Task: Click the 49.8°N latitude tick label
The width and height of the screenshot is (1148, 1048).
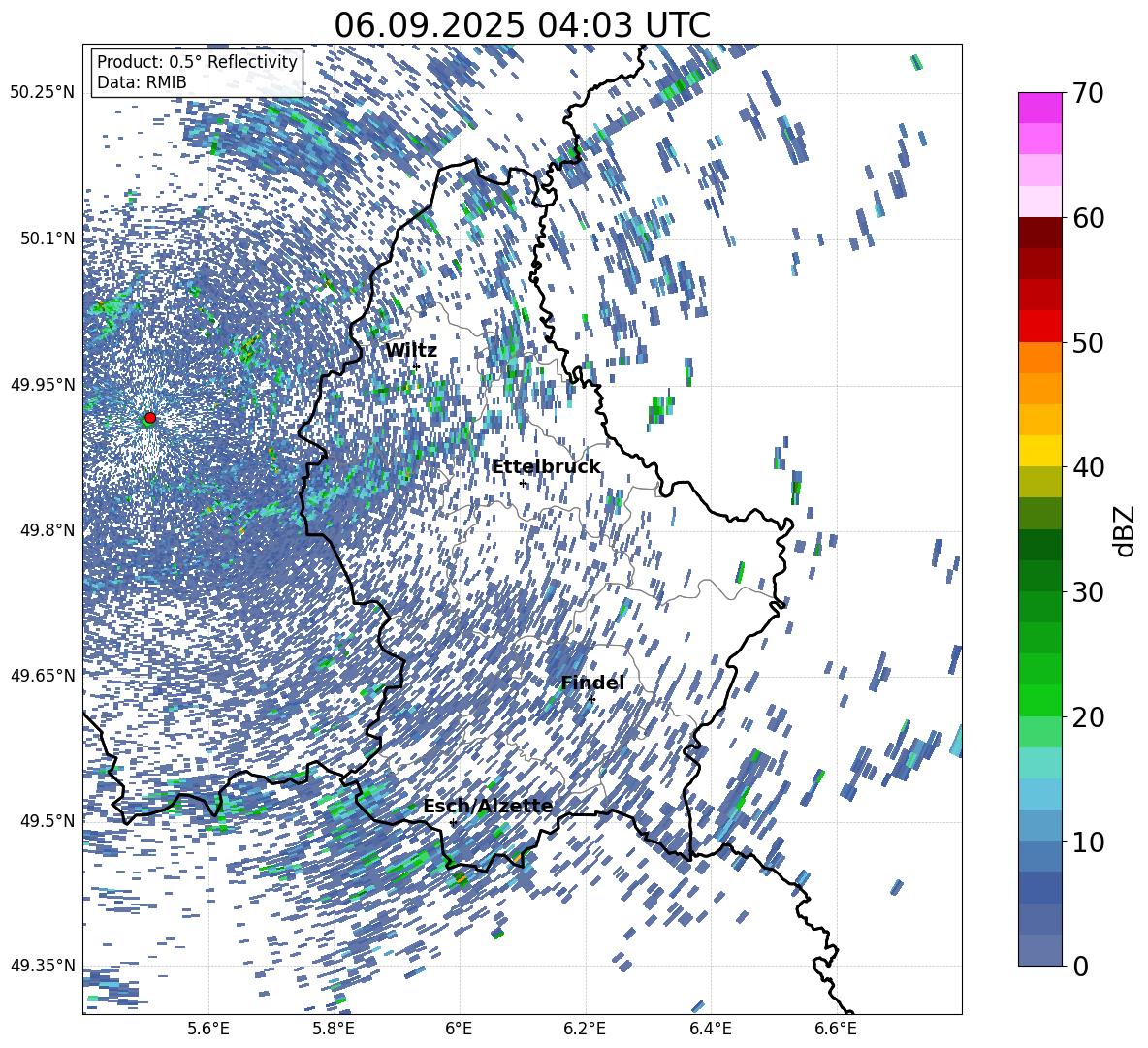Action: [48, 529]
